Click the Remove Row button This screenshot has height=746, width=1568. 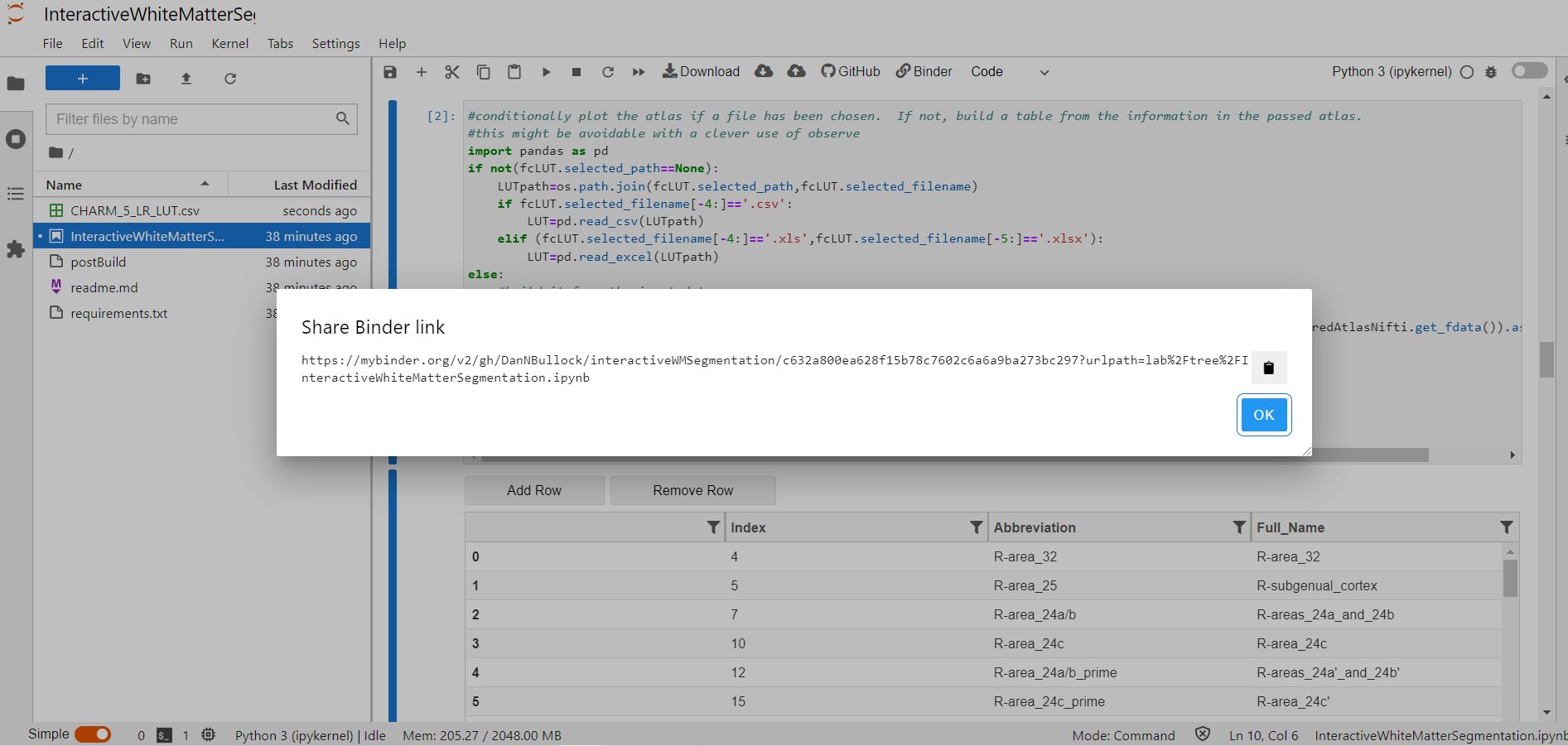point(693,490)
